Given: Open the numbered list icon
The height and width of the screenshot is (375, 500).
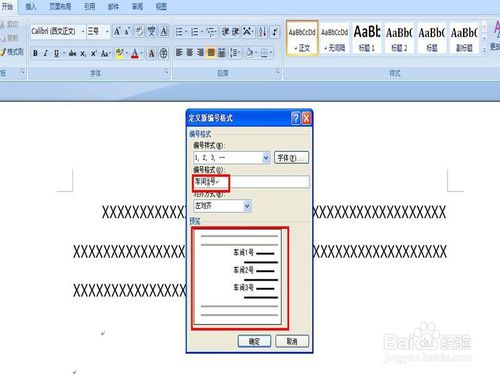Looking at the screenshot, I should 195,32.
